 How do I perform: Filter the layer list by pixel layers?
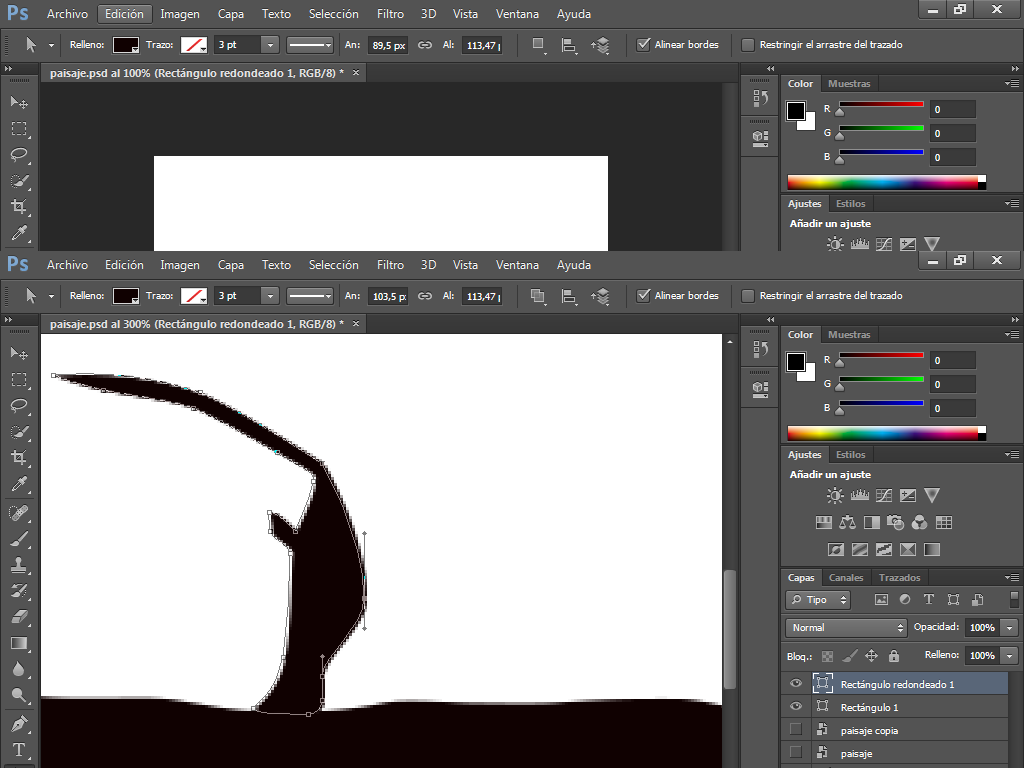pos(881,600)
